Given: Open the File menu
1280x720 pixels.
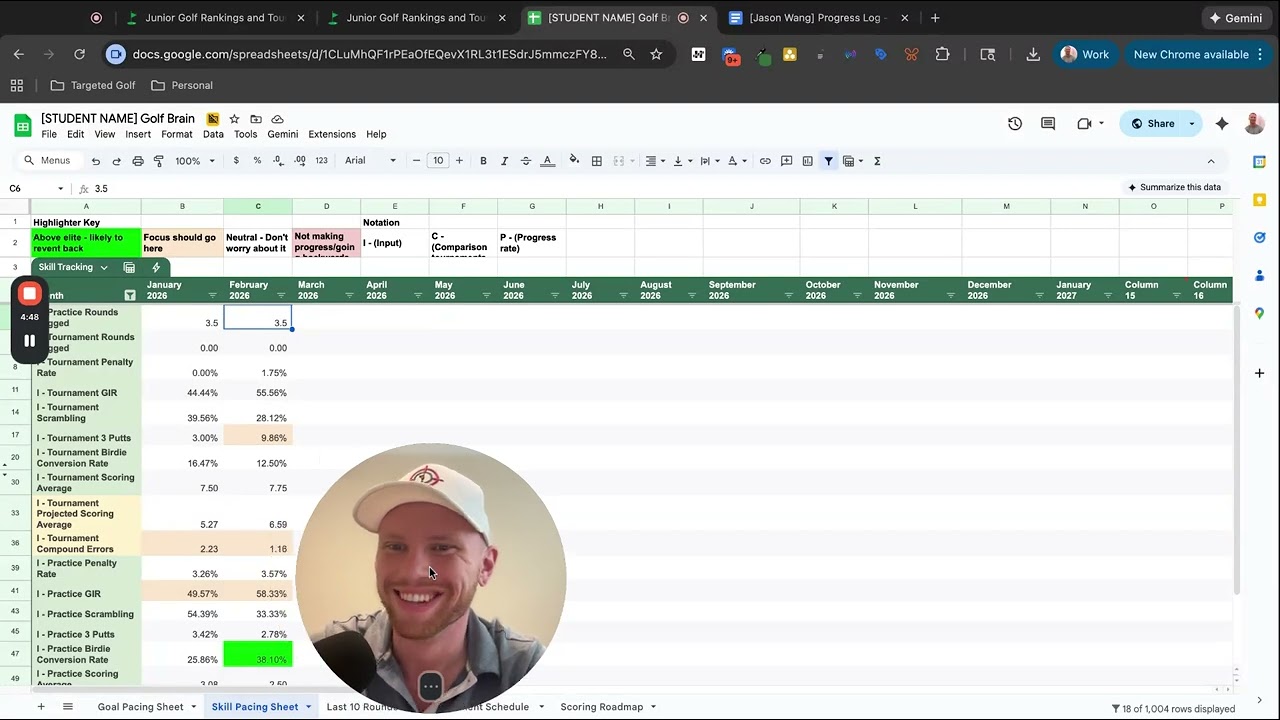Looking at the screenshot, I should [x=49, y=134].
